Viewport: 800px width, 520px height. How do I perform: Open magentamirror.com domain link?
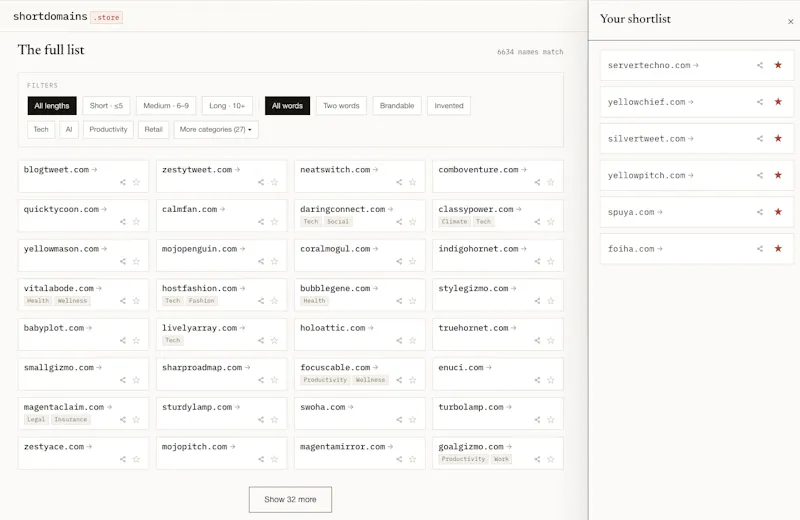point(346,447)
